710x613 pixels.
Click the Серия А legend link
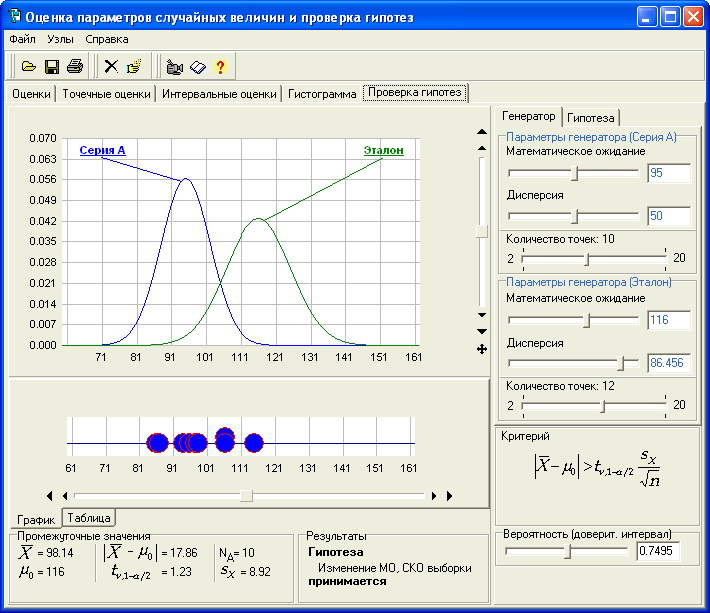point(102,150)
